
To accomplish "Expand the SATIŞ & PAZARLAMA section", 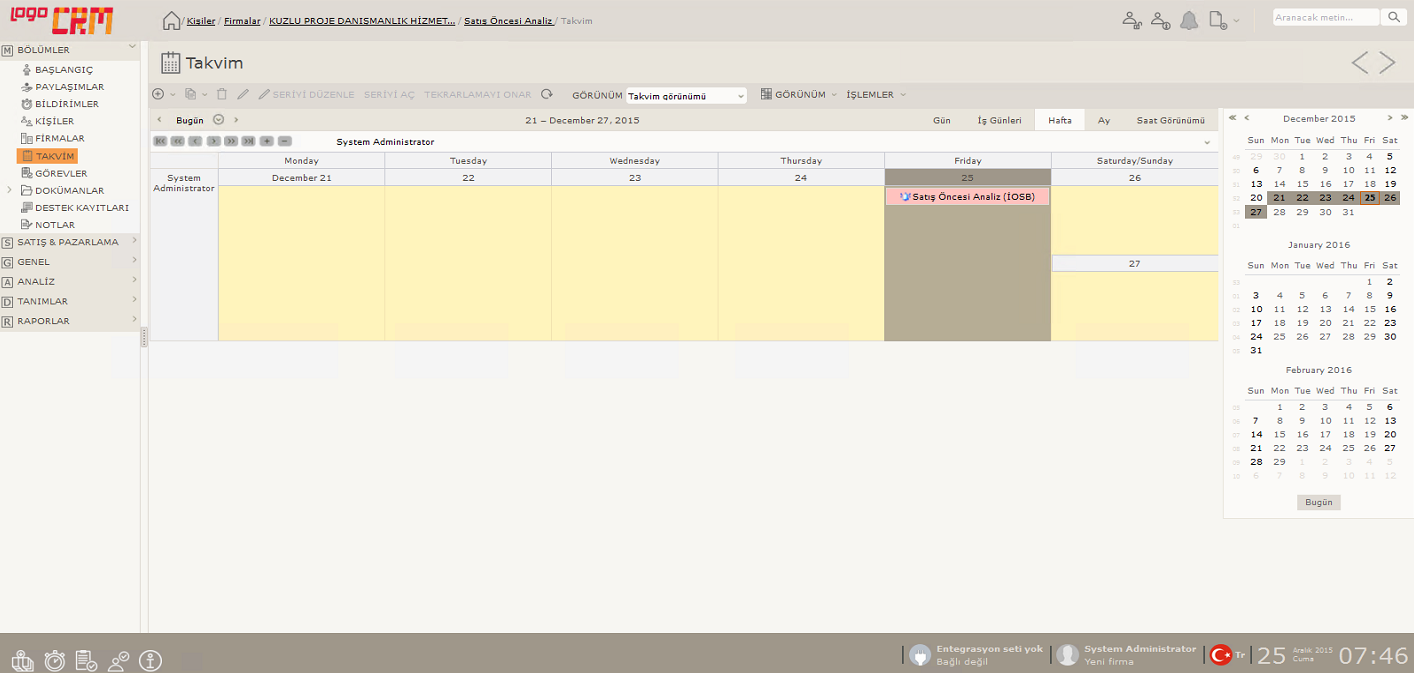I will pyautogui.click(x=68, y=242).
